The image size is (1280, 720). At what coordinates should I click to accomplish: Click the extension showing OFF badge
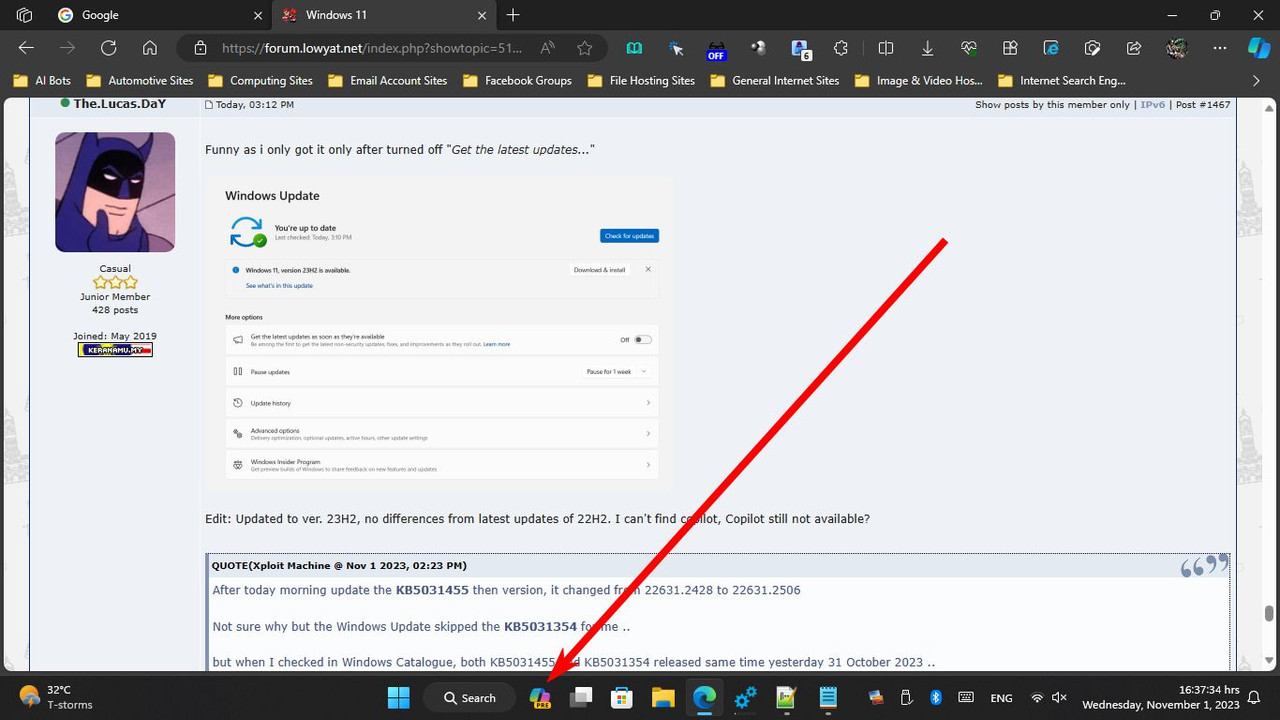click(716, 49)
